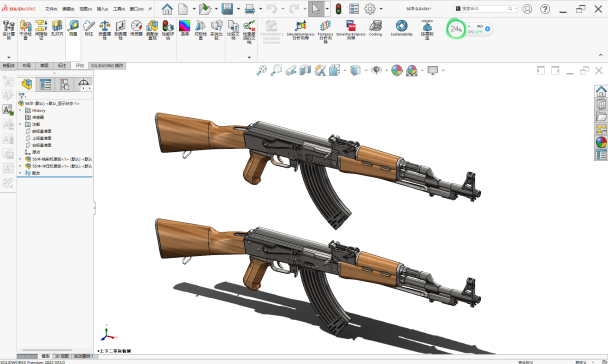Click the Home icon in the title bar
Viewport: 608px width, 364px height.
point(167,9)
